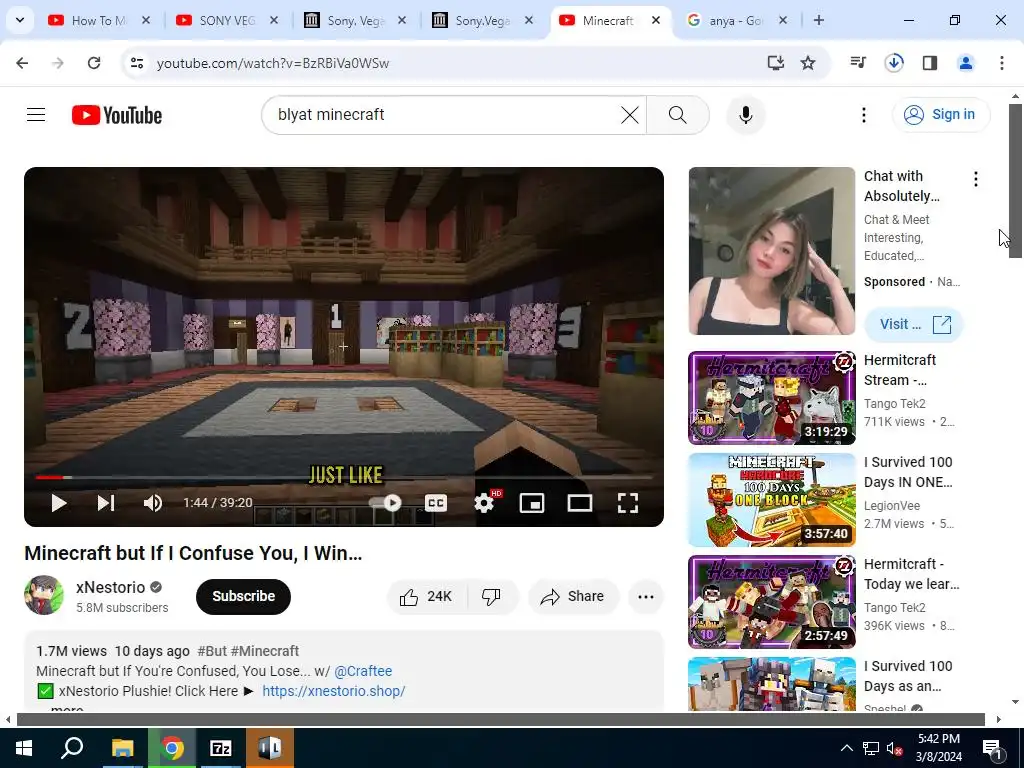The image size is (1024, 768).
Task: Open sponsored ad options three-dot menu
Action: click(x=976, y=179)
